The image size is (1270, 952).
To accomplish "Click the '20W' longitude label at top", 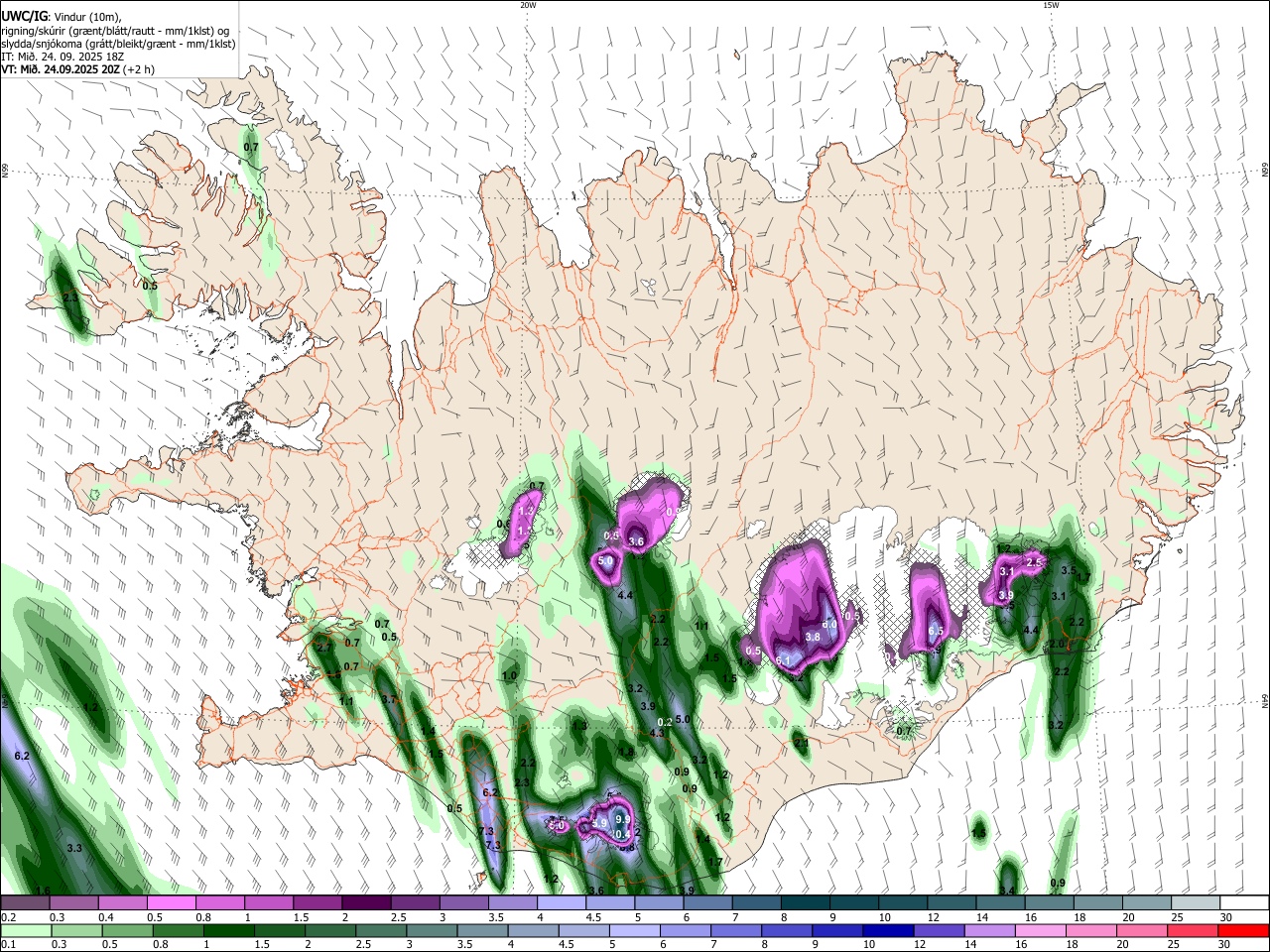I will [528, 5].
